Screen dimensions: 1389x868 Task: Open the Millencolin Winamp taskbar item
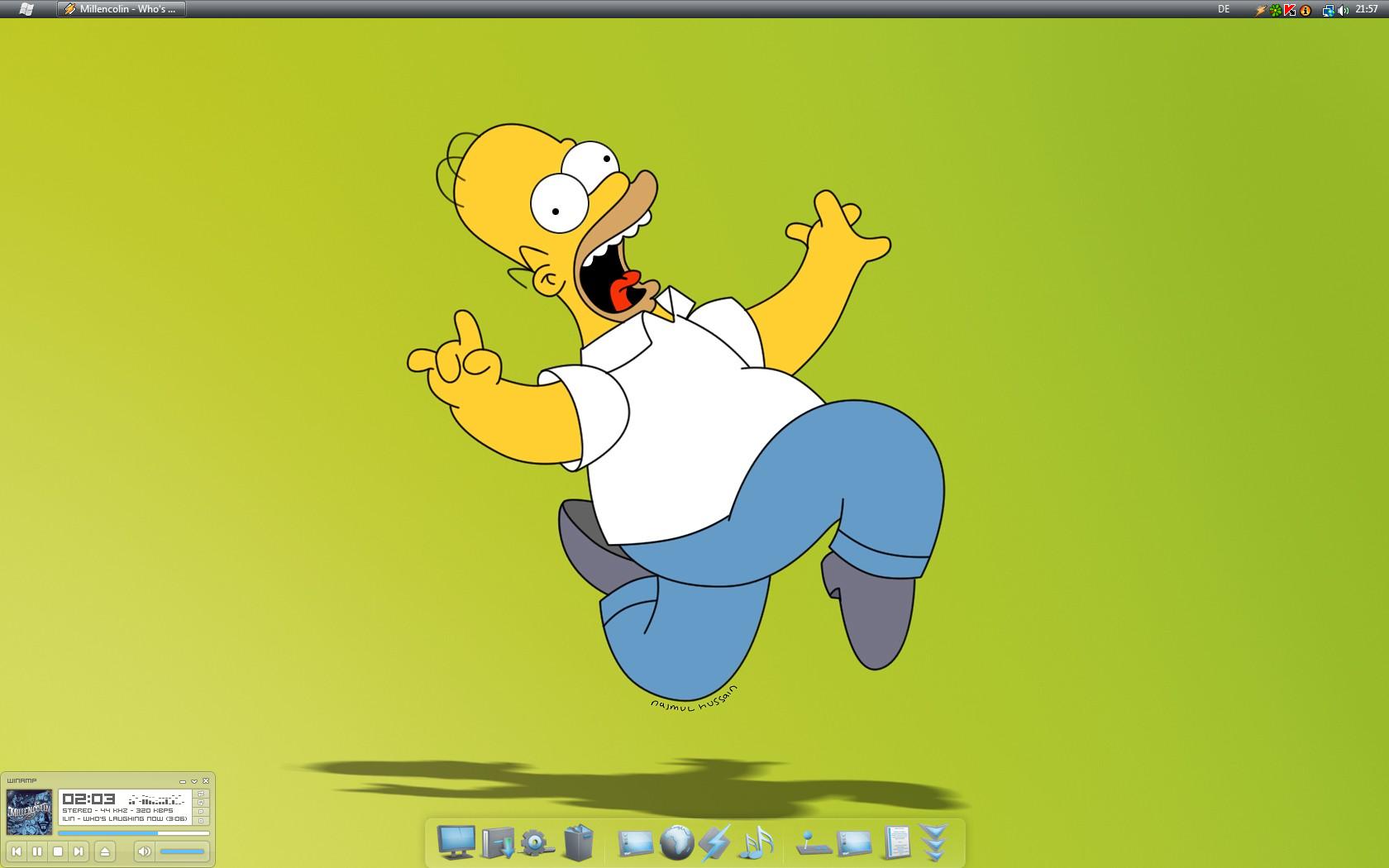pos(122,9)
